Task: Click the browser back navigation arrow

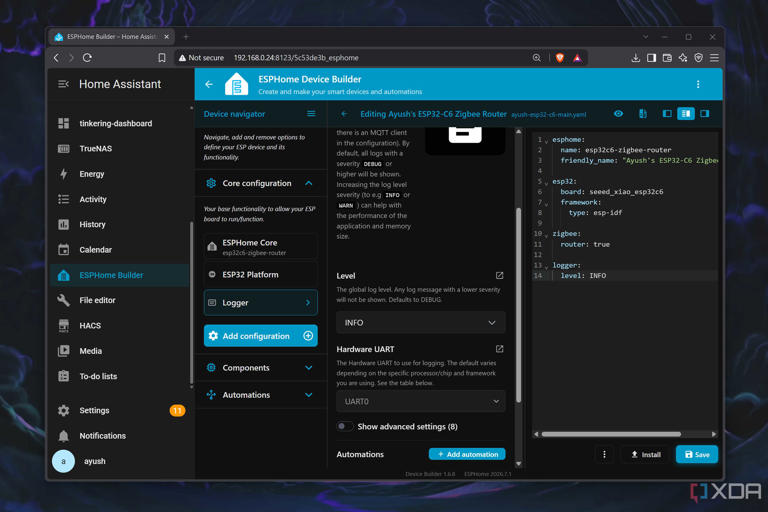Action: pos(57,58)
